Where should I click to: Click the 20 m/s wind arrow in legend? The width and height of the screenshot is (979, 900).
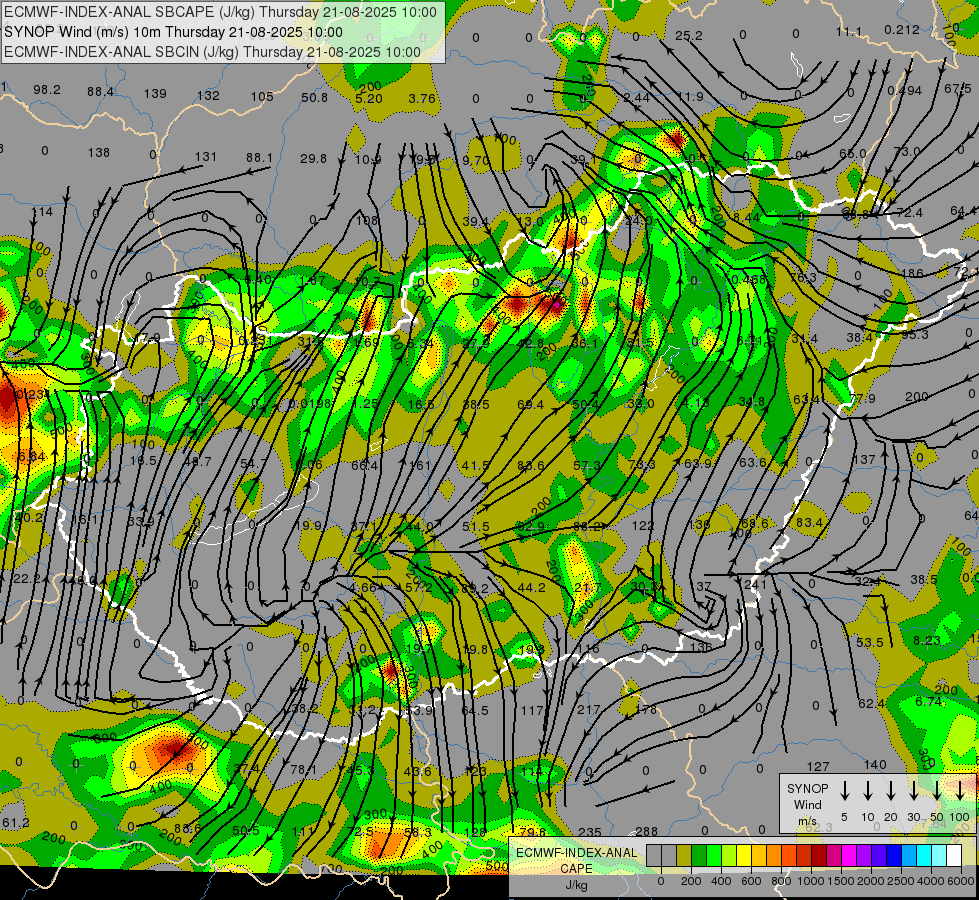point(890,790)
